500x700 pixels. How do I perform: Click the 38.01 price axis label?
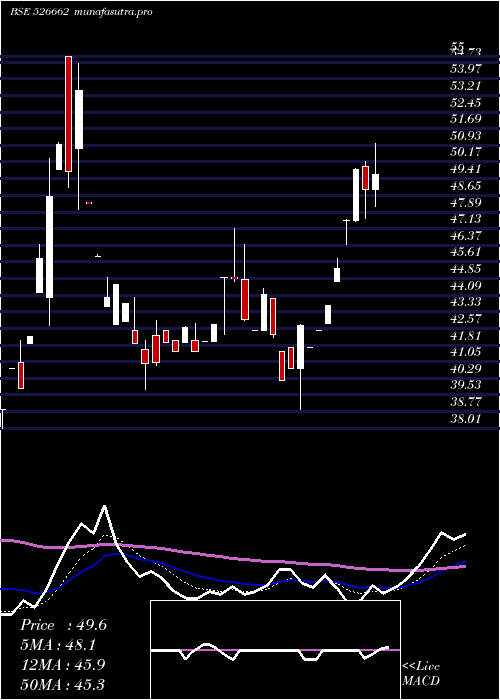pyautogui.click(x=466, y=419)
